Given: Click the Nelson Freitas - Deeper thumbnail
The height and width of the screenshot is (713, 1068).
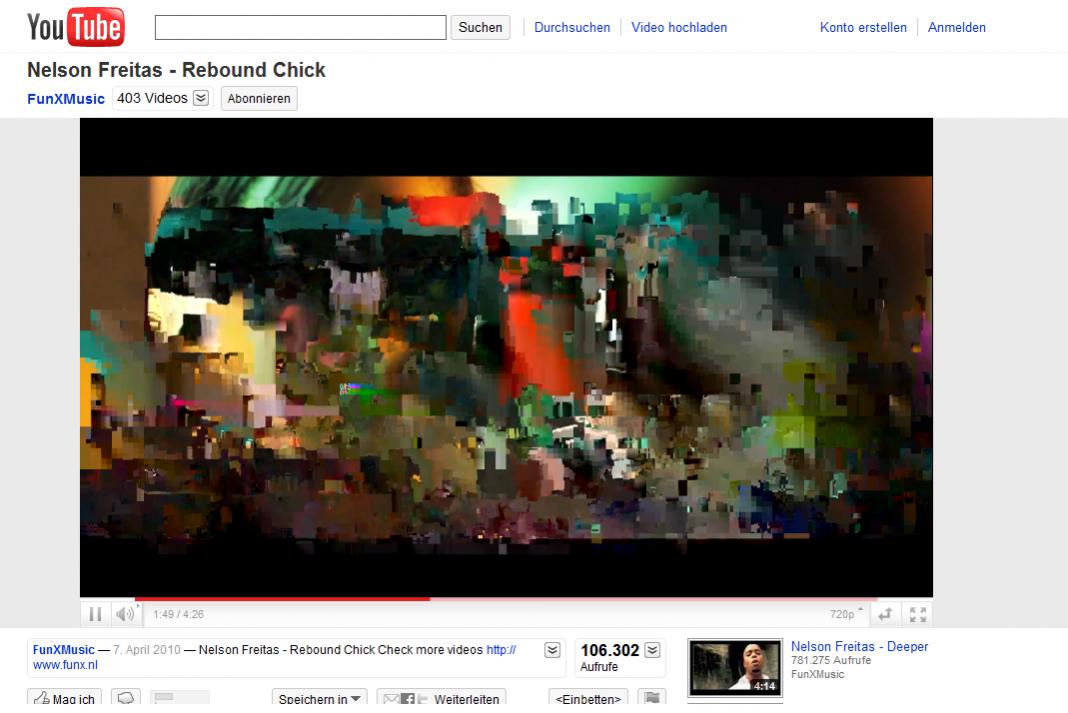Looking at the screenshot, I should [x=735, y=667].
